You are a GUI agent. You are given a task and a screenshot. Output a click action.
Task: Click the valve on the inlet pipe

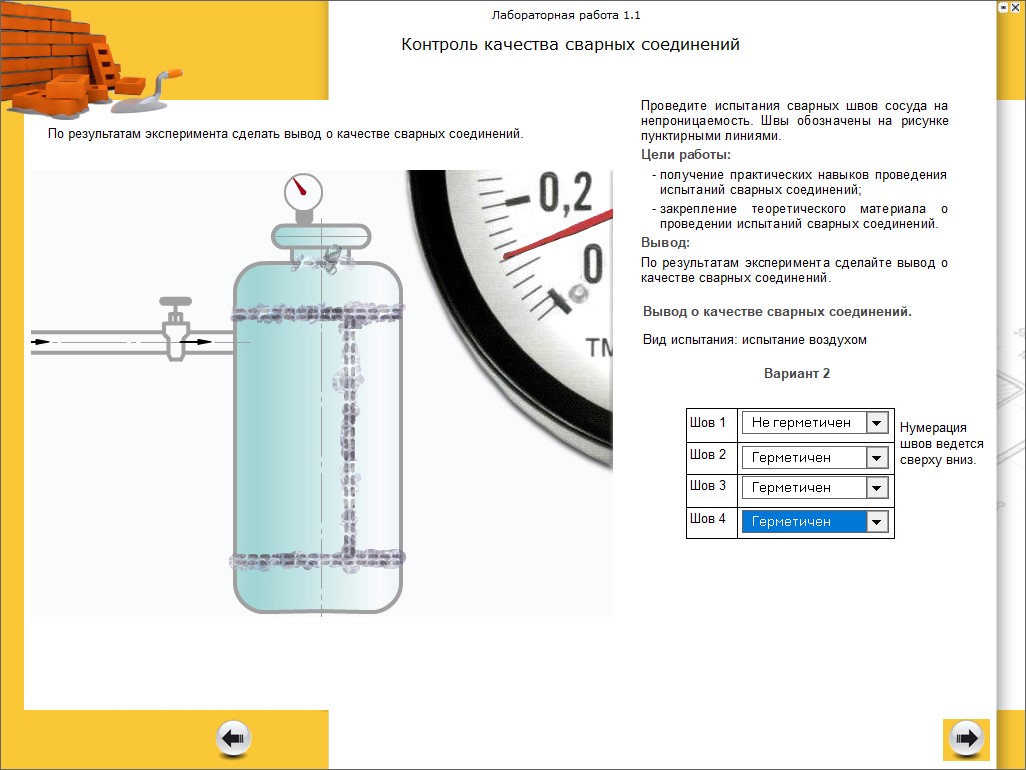coord(177,326)
